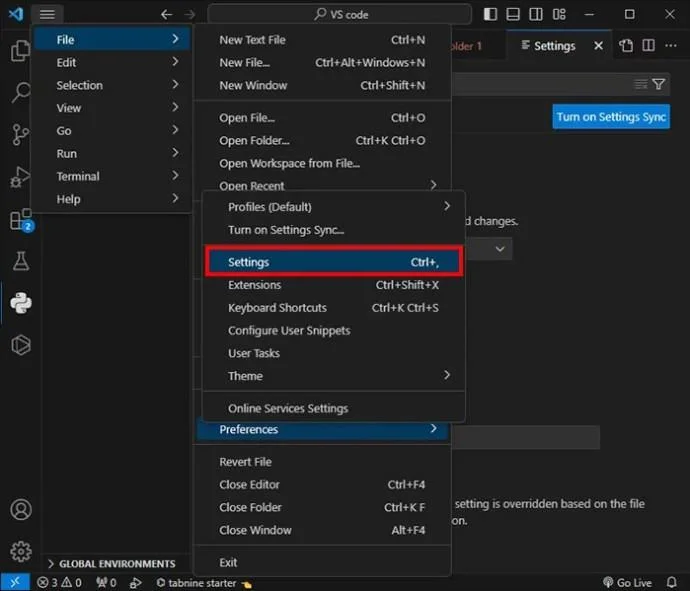This screenshot has width=690, height=591.
Task: Open the Python view icon
Action: coord(21,303)
